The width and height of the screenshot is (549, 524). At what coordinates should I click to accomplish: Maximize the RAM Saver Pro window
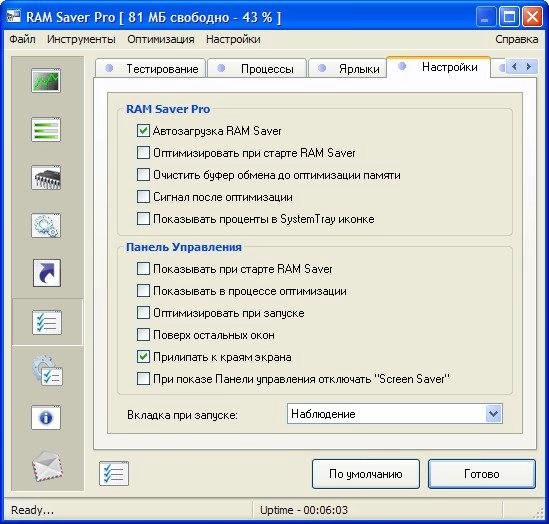coord(509,16)
